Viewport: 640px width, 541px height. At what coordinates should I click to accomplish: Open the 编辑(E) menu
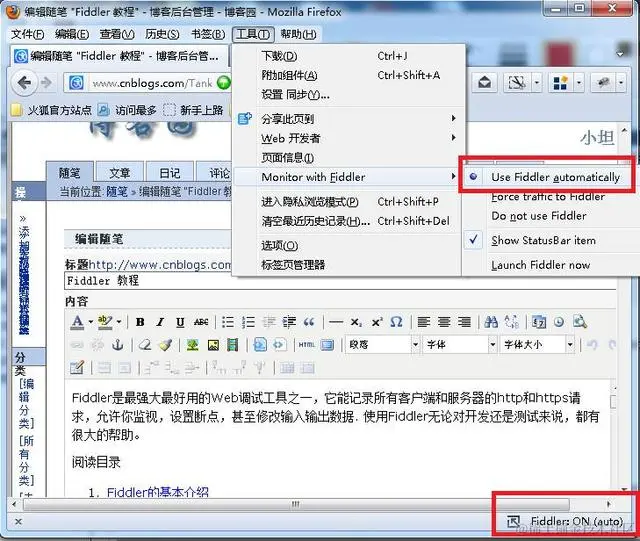coord(72,34)
